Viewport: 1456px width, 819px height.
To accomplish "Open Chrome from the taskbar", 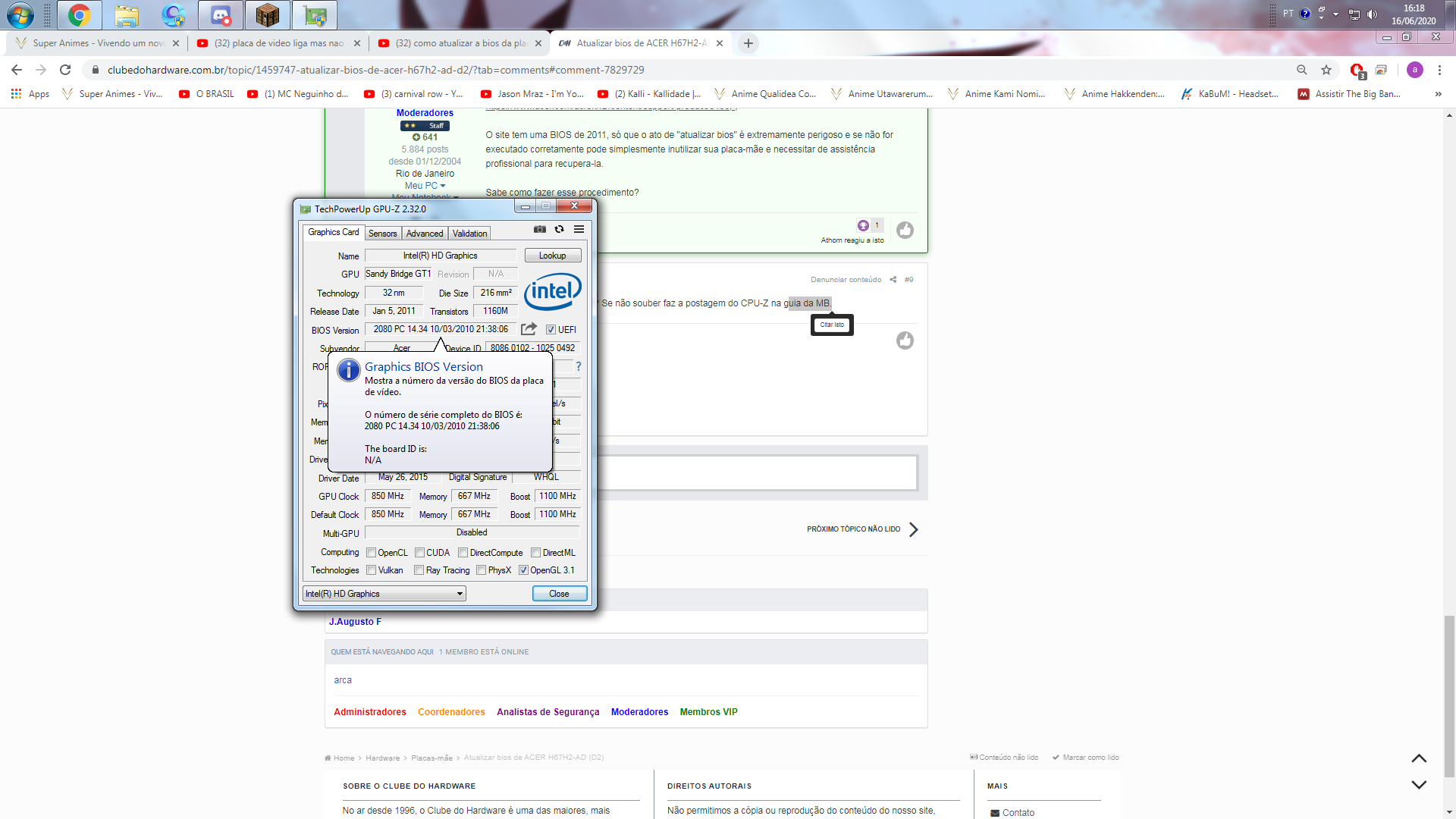I will pyautogui.click(x=79, y=15).
